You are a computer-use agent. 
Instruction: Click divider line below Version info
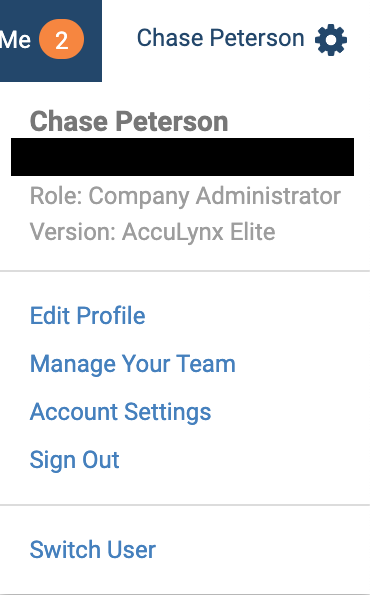(x=185, y=271)
